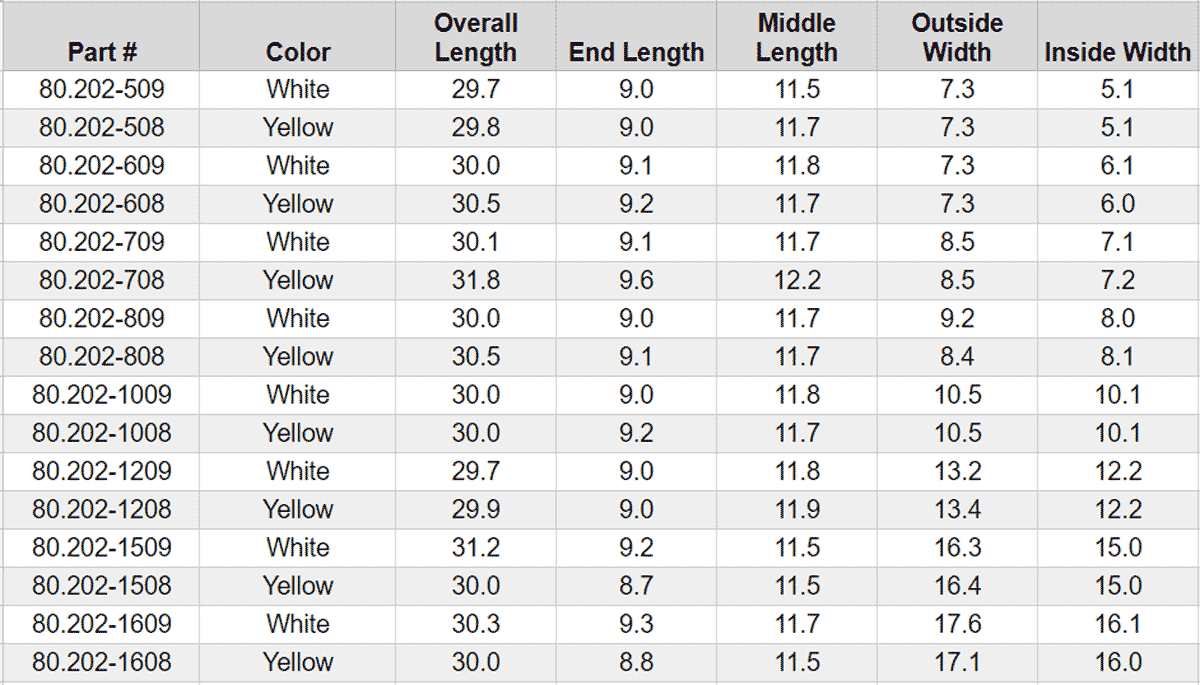Select the 80.202-1609 part number cell
The height and width of the screenshot is (685, 1200).
[101, 625]
